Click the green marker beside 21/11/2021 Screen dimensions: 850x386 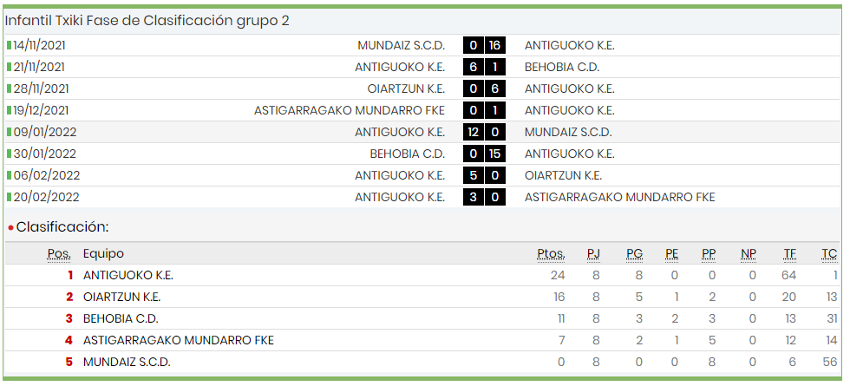9,67
